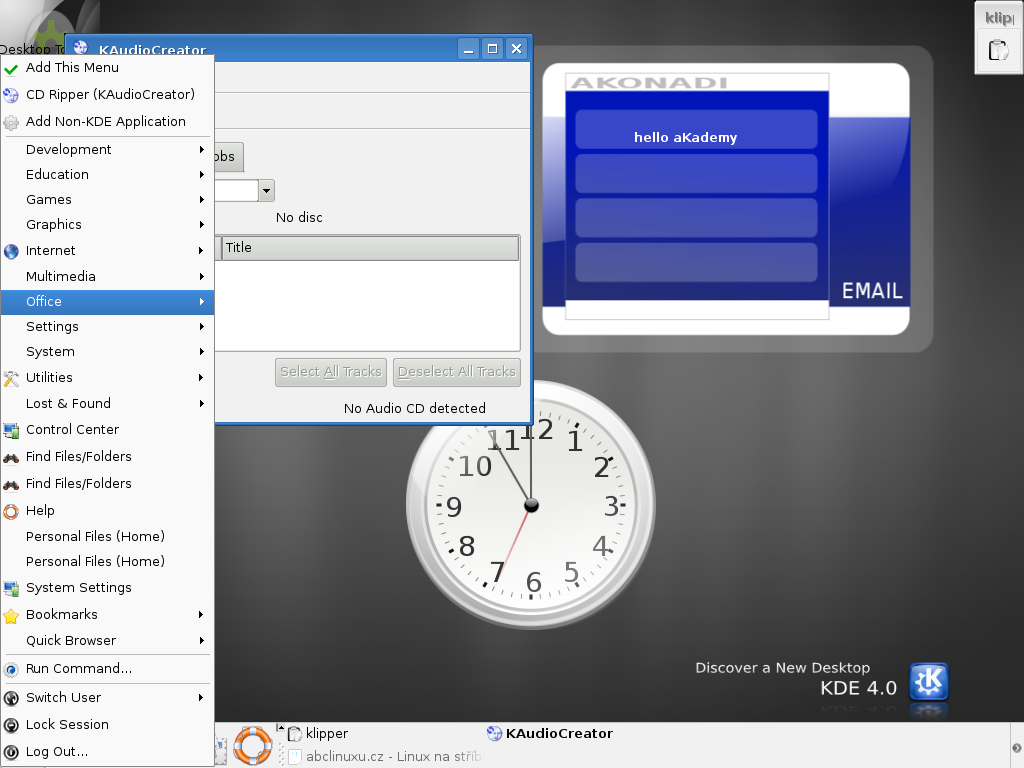Click the EMAIL label on Akonadi widget
This screenshot has height=768, width=1024.
point(872,291)
